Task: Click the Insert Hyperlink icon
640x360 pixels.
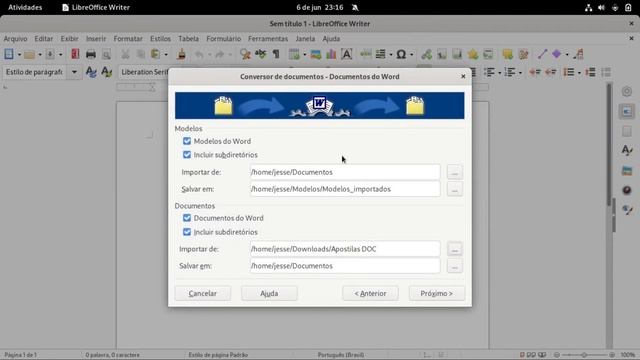Action: [427, 54]
